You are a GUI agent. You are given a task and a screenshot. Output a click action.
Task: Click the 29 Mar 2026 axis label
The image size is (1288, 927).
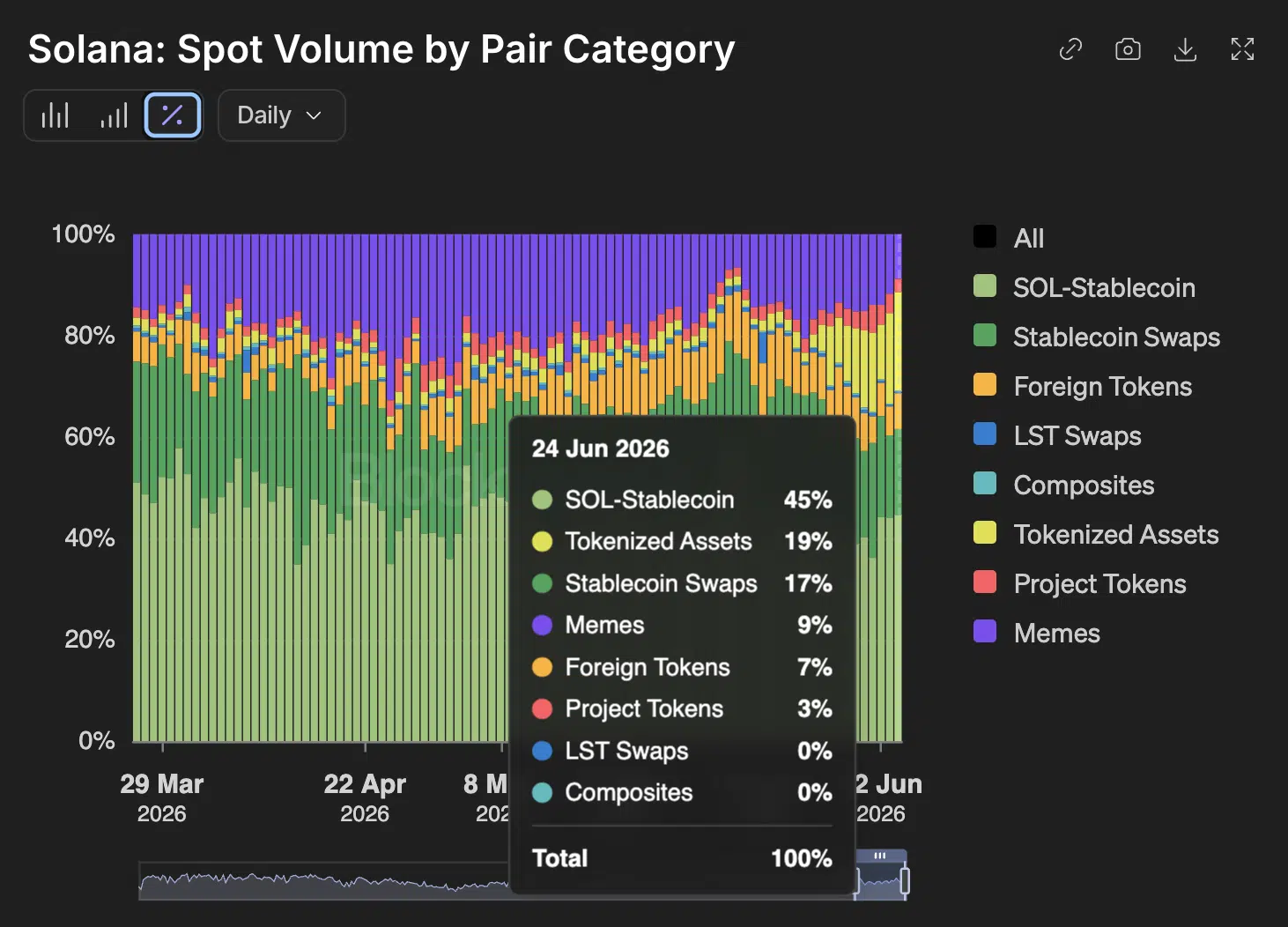162,797
